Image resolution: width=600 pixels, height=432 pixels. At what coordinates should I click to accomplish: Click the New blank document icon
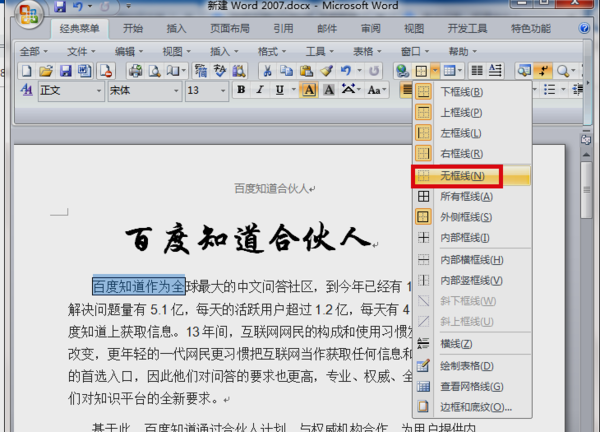[27, 71]
